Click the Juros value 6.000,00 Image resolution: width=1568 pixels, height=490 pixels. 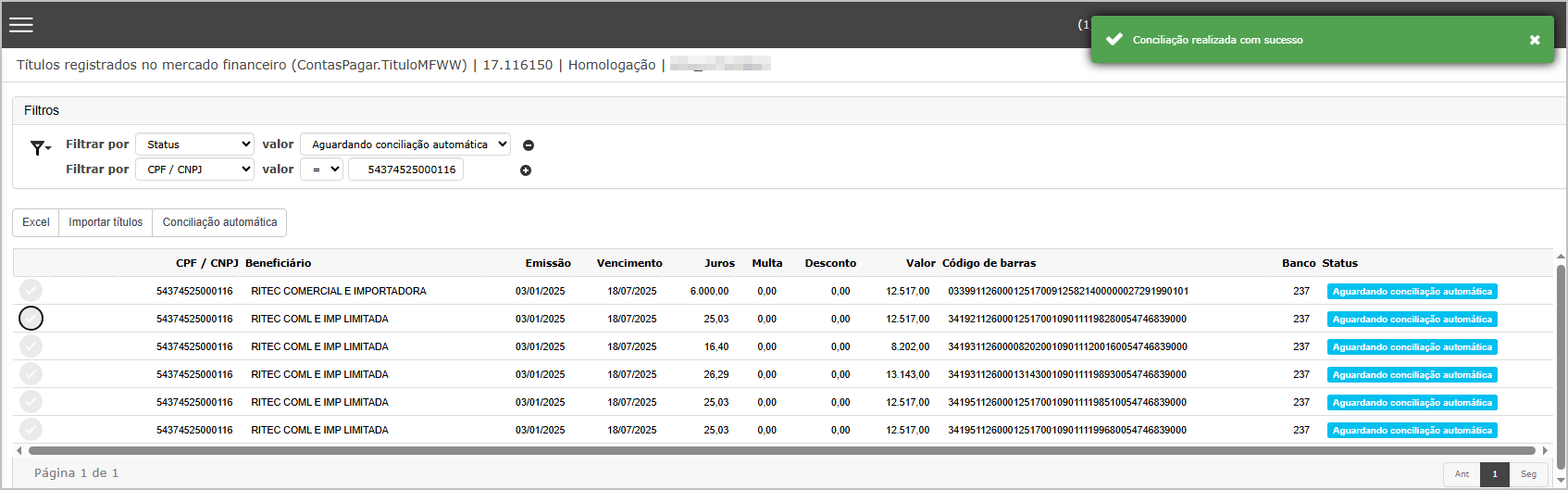click(x=709, y=291)
